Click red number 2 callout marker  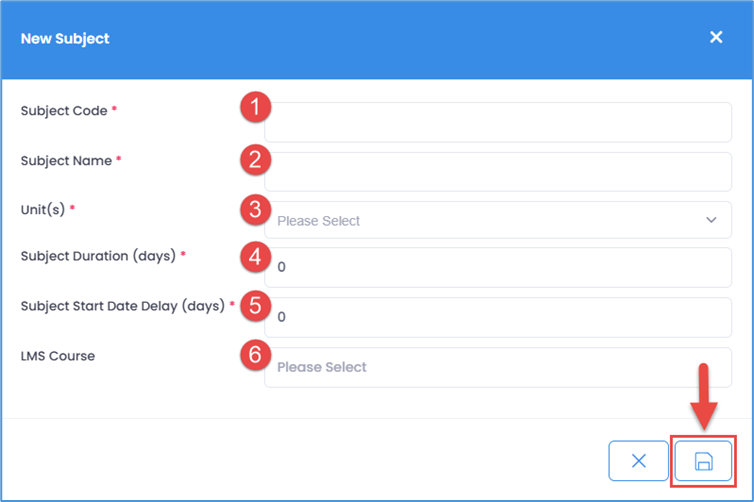click(x=256, y=158)
